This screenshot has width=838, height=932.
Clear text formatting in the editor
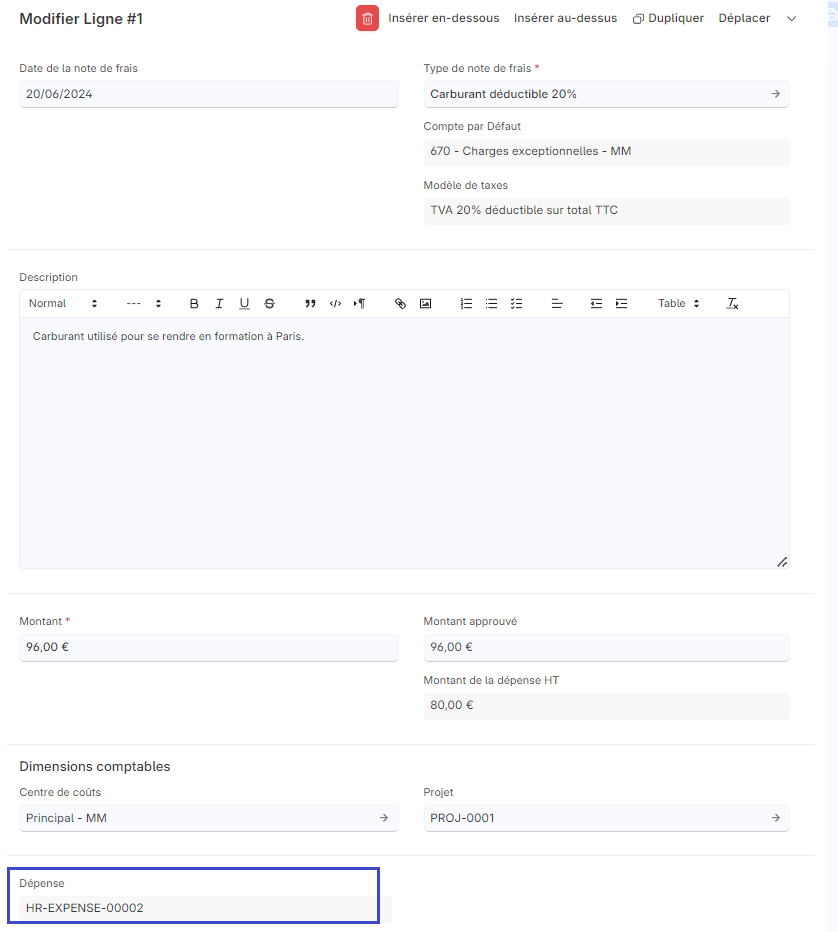pos(732,304)
